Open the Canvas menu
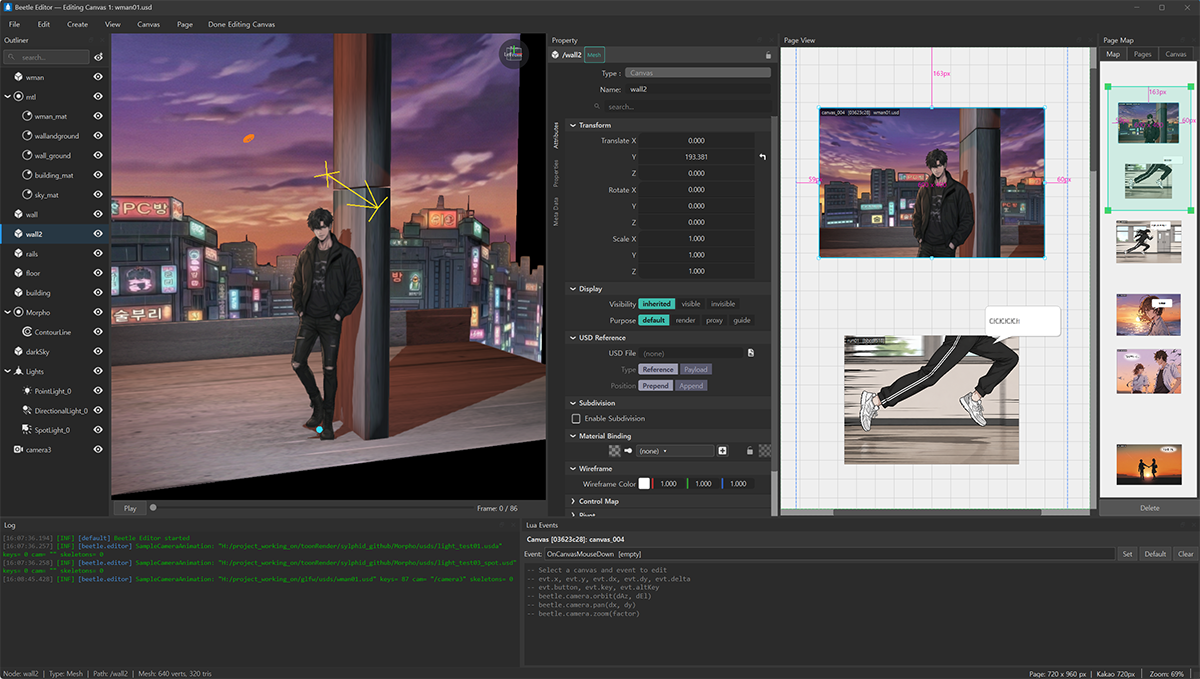The height and width of the screenshot is (679, 1200). click(148, 23)
